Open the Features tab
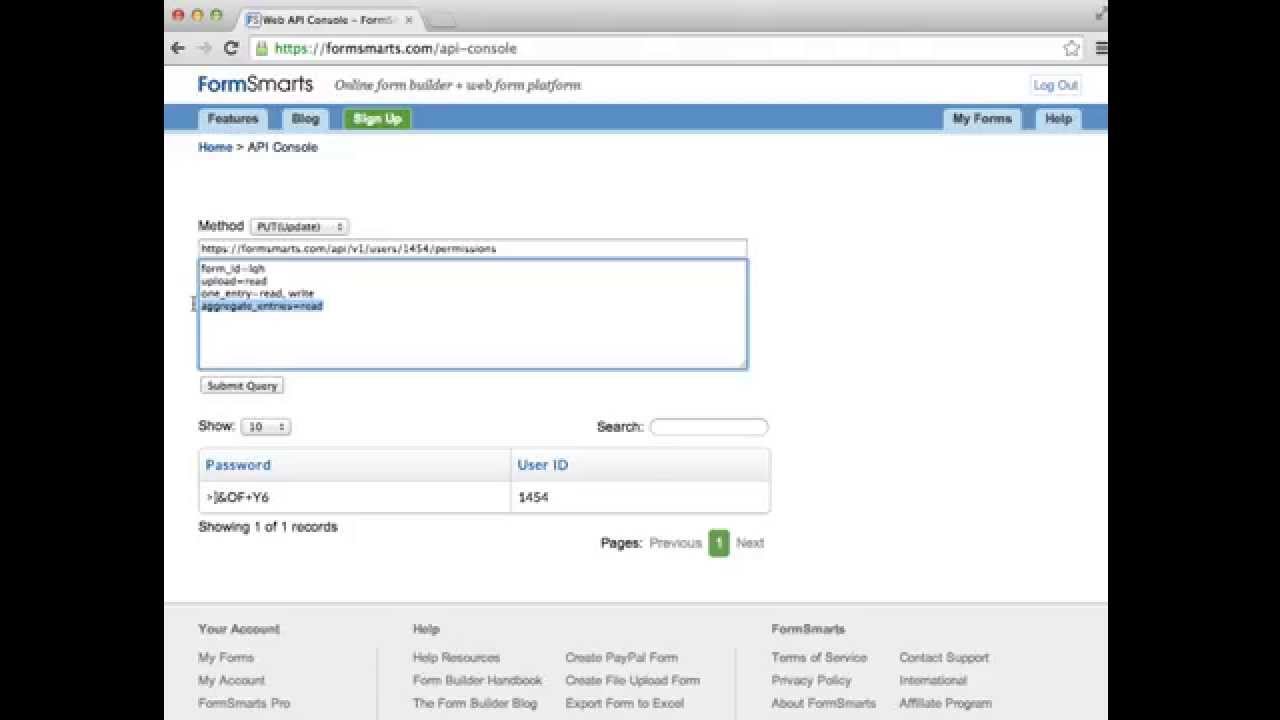Viewport: 1280px width, 720px height. click(233, 118)
